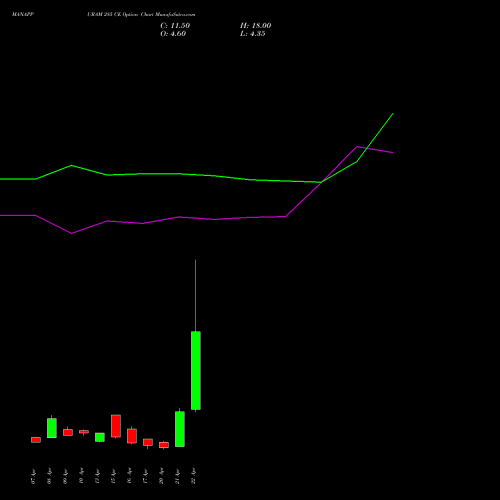The width and height of the screenshot is (500, 500).
Task: Click the high value H: 18.00
Action: pyautogui.click(x=255, y=26)
